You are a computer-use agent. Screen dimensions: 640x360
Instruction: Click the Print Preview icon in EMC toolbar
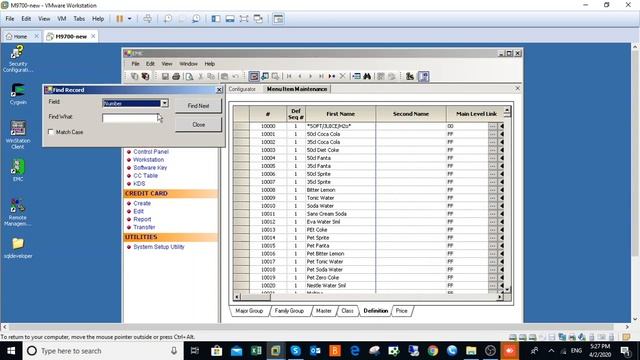(189, 76)
